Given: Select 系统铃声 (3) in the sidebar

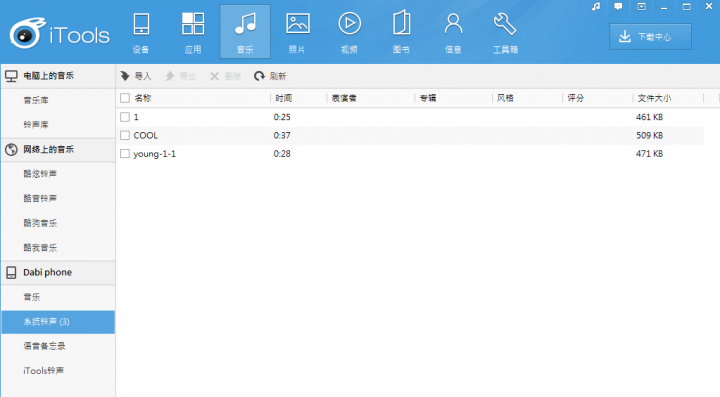Looking at the screenshot, I should point(58,322).
